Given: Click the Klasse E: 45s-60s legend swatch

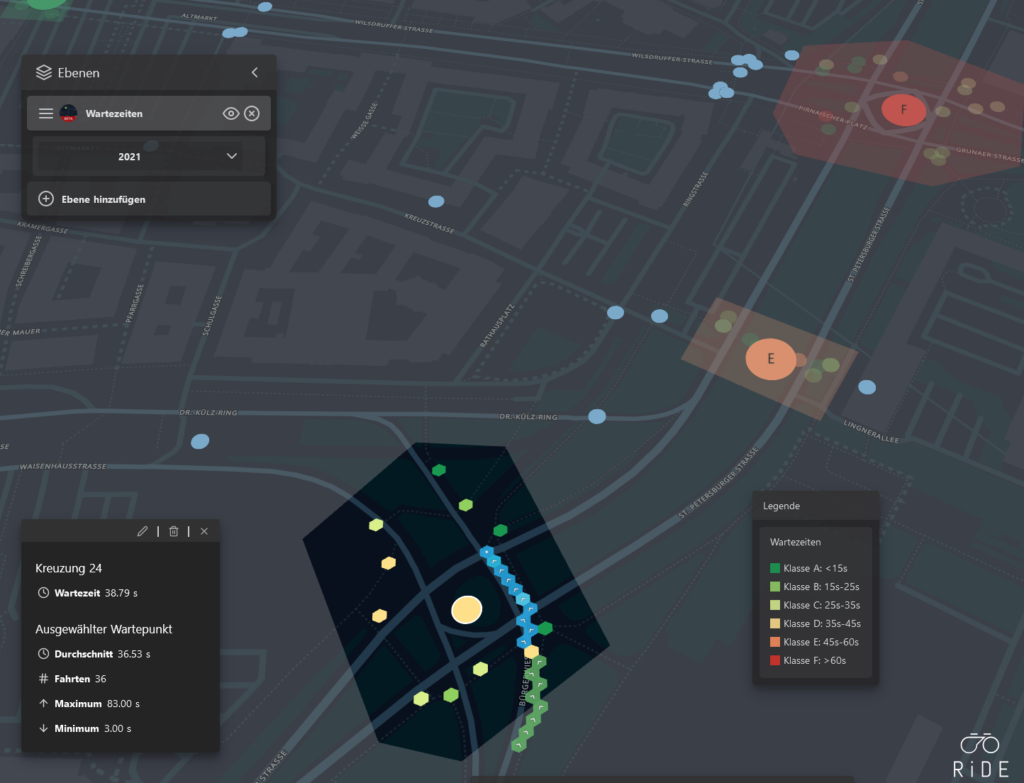Looking at the screenshot, I should (775, 642).
